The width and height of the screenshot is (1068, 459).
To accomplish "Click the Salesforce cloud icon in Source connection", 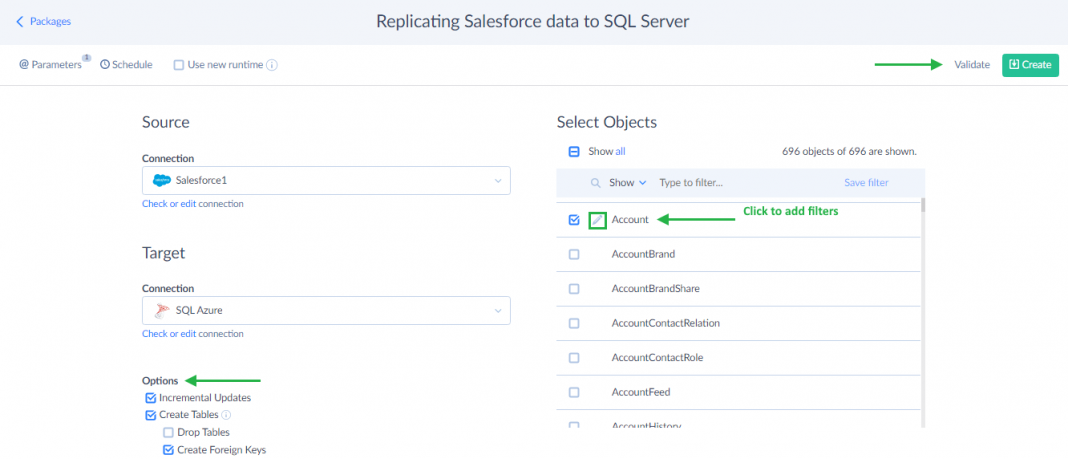I will [x=162, y=181].
